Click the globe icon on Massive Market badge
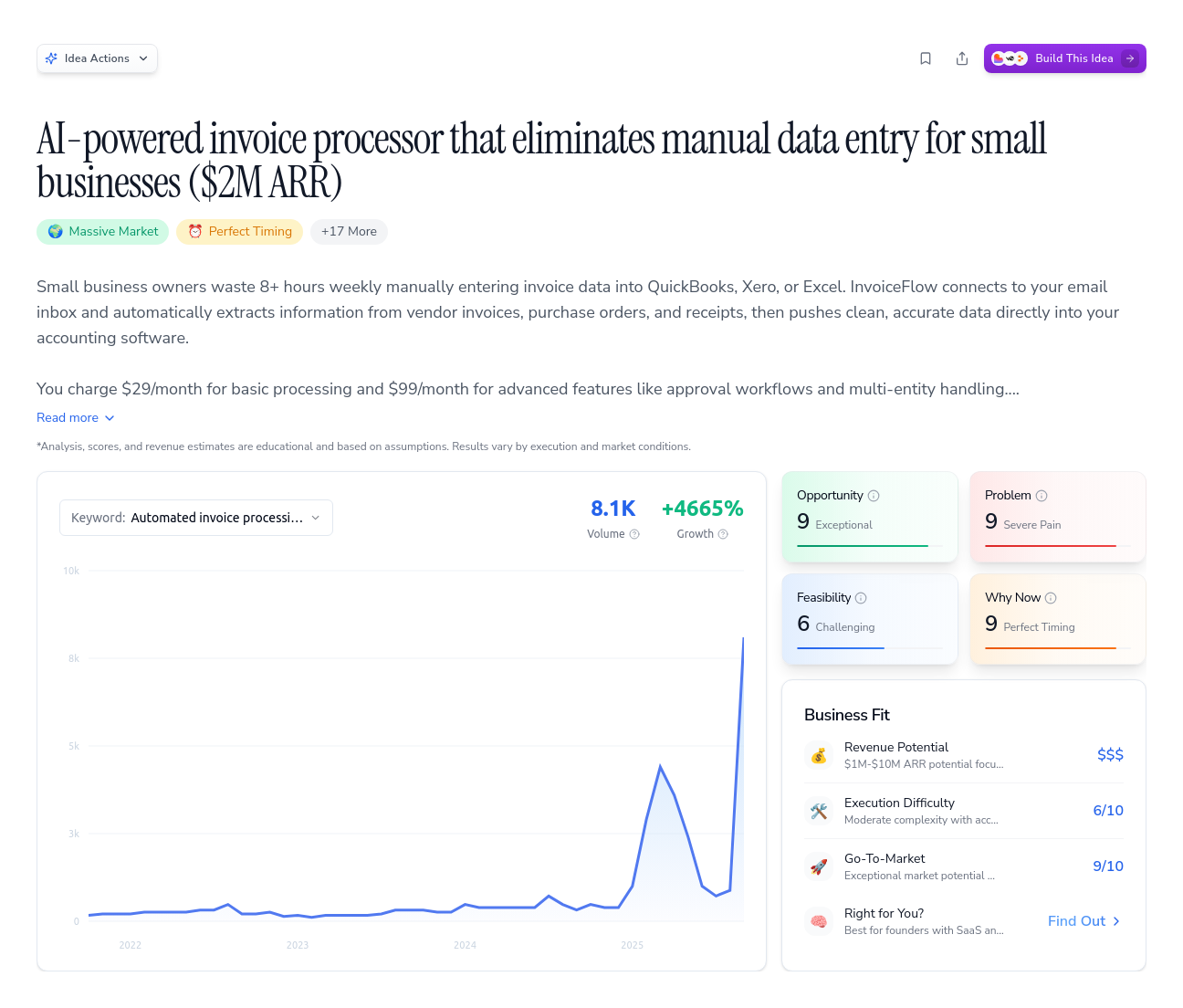Viewport: 1183px width, 1008px height. coord(56,231)
